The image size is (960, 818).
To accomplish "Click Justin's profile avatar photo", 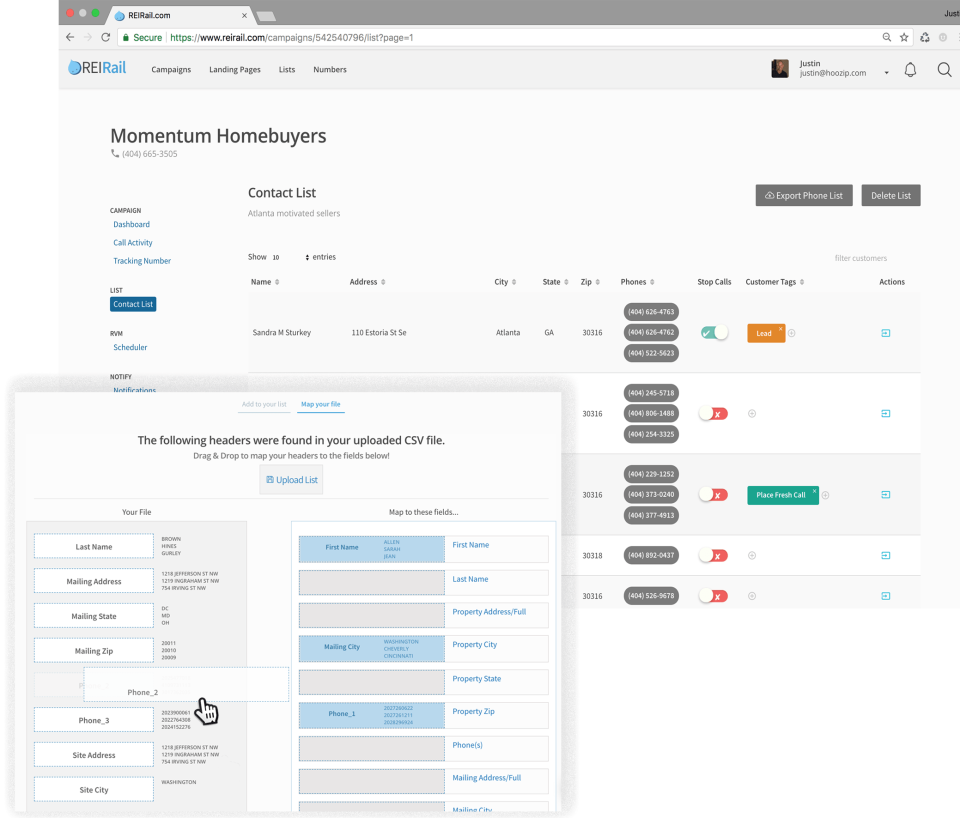I will [780, 68].
